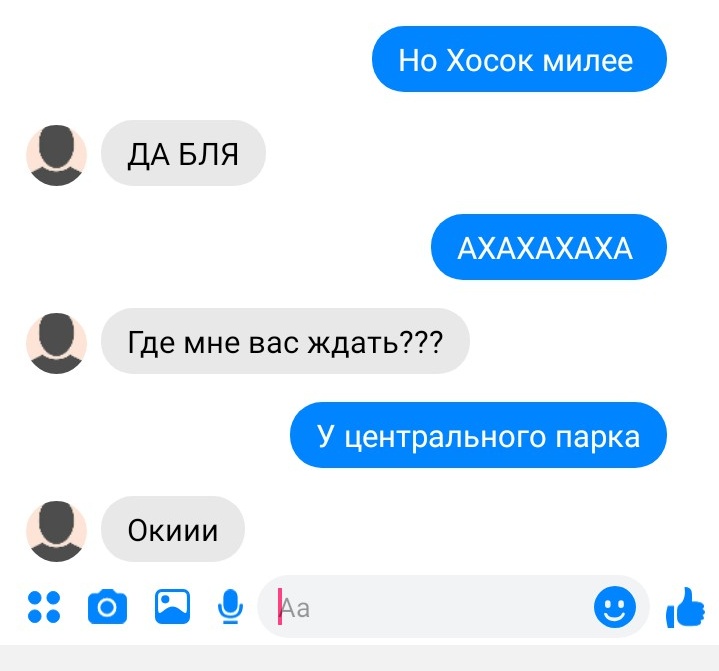719x671 pixels.
Task: Tap the camera icon
Action: point(107,606)
